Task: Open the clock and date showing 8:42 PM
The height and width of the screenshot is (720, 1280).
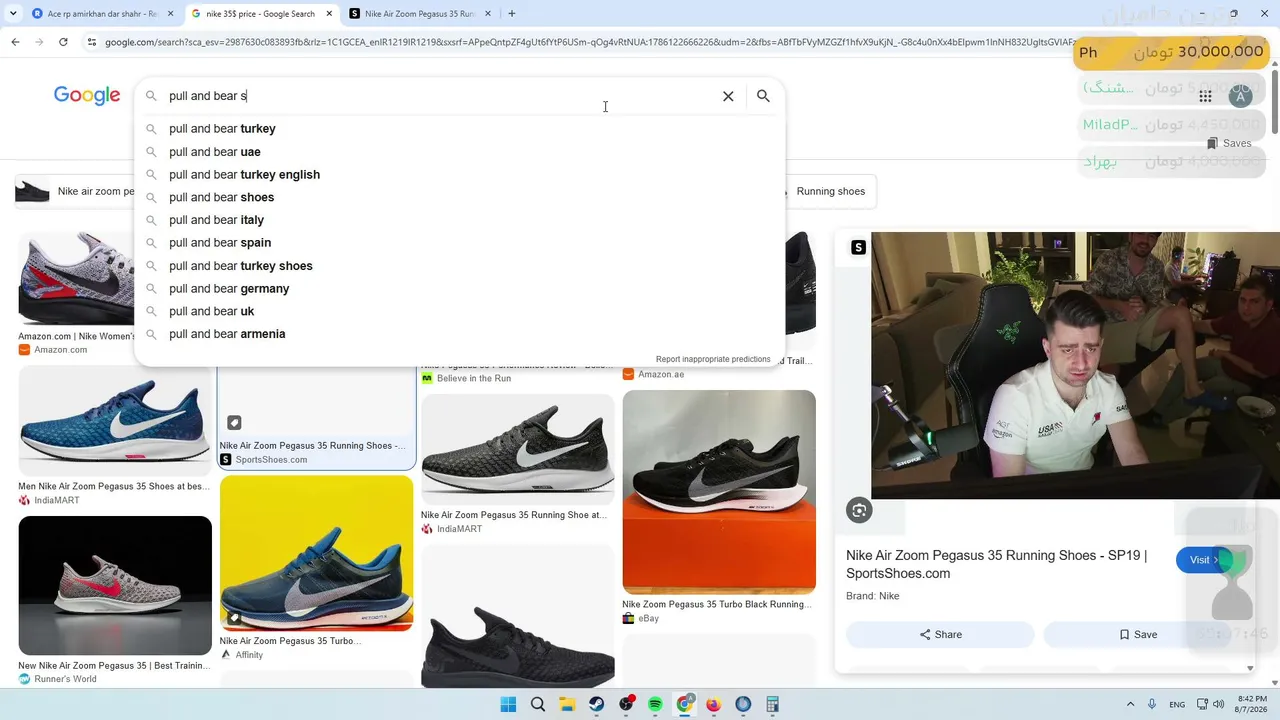Action: coord(1252,704)
